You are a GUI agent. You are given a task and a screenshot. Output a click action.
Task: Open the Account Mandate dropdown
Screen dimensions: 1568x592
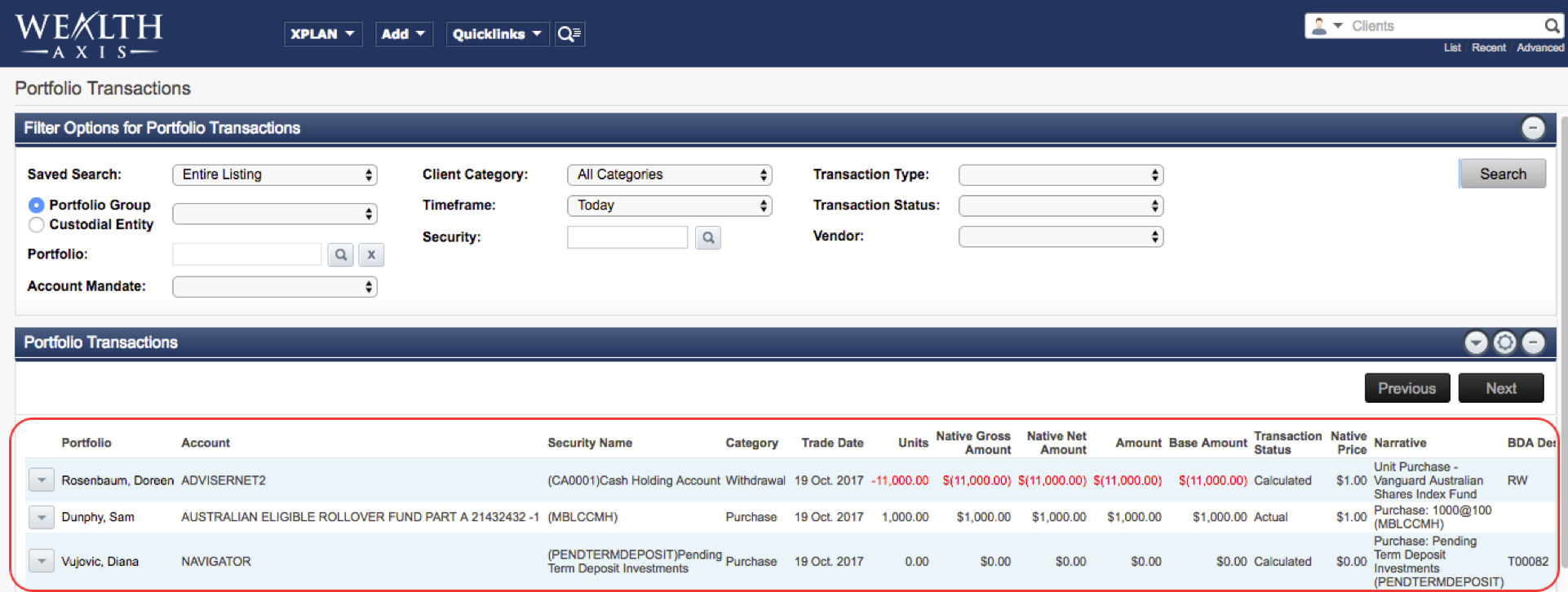point(275,286)
